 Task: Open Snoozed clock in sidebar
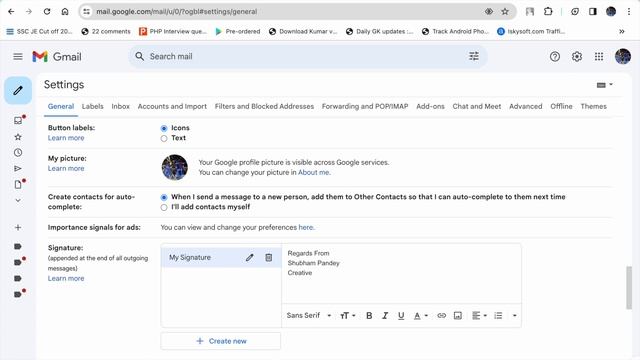[18, 153]
